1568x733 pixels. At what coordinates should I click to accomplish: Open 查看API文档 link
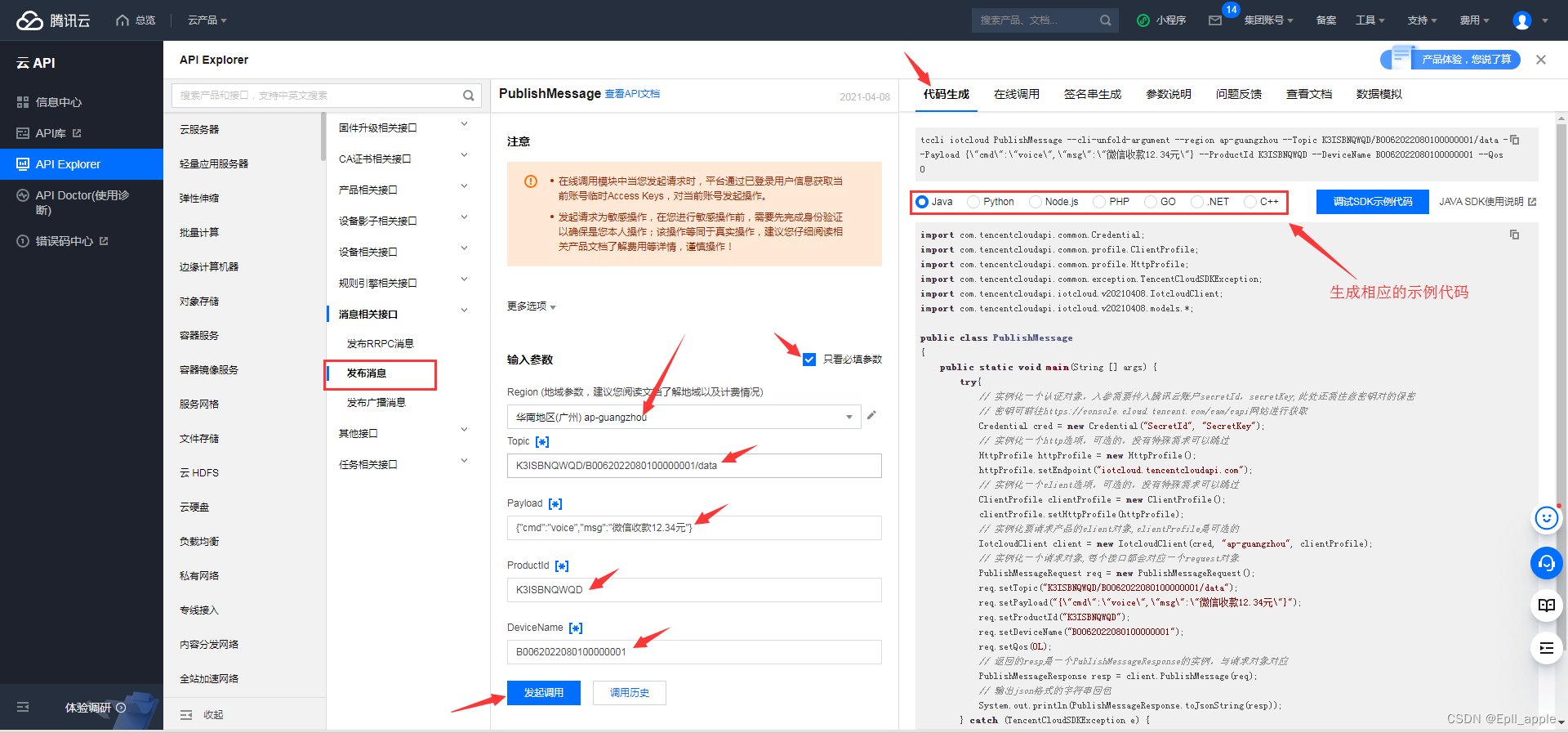(x=632, y=94)
